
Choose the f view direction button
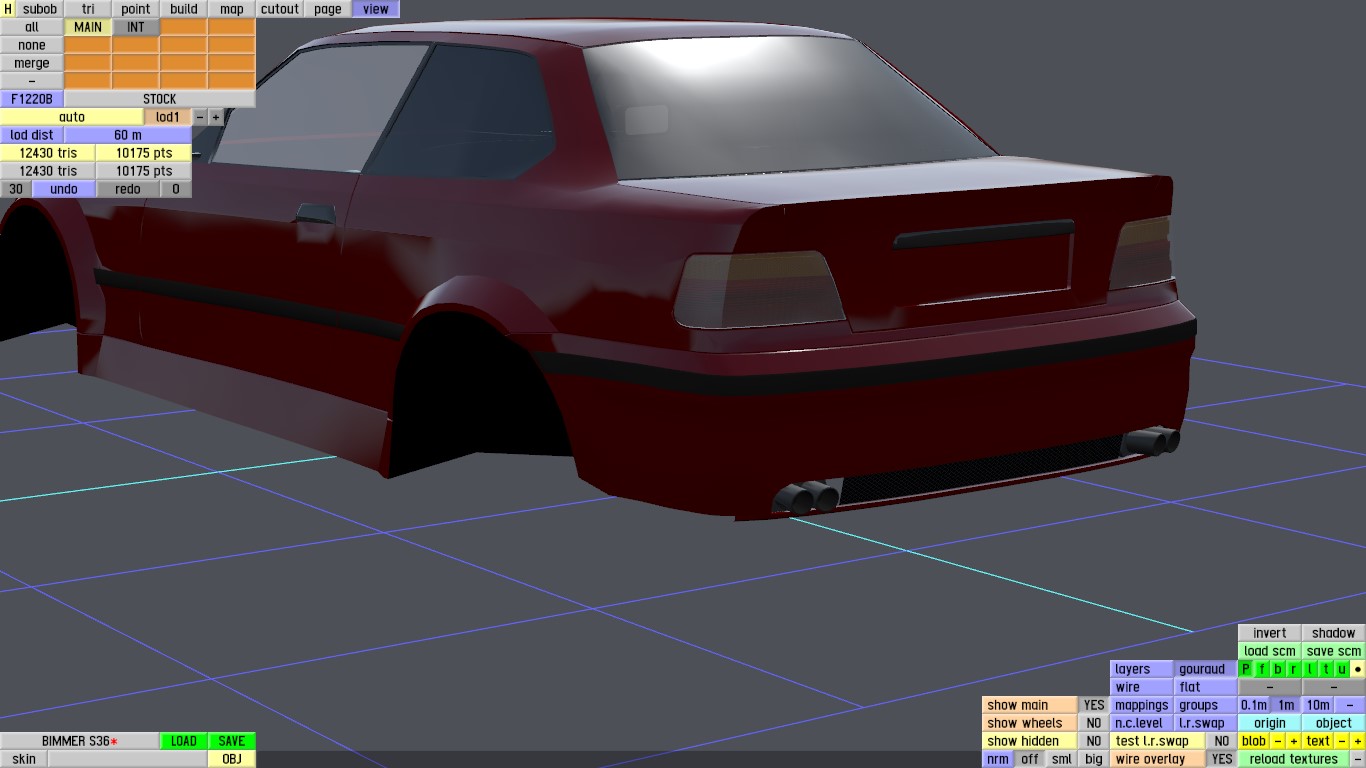click(1262, 669)
